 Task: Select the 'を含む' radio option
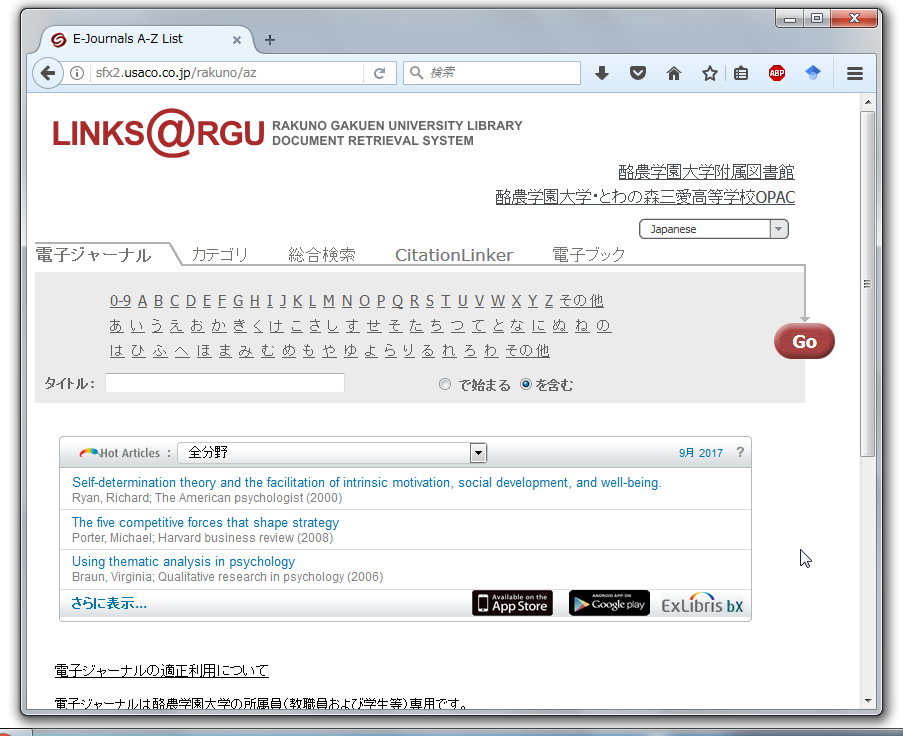click(526, 384)
